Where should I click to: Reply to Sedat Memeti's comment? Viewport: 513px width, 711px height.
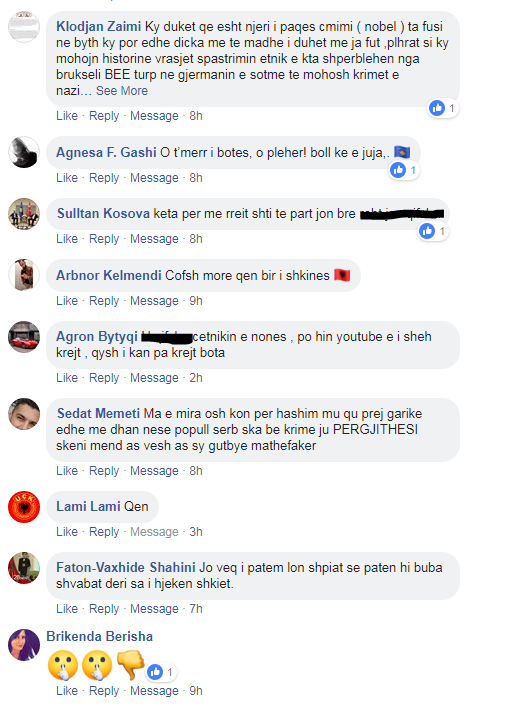coord(103,471)
